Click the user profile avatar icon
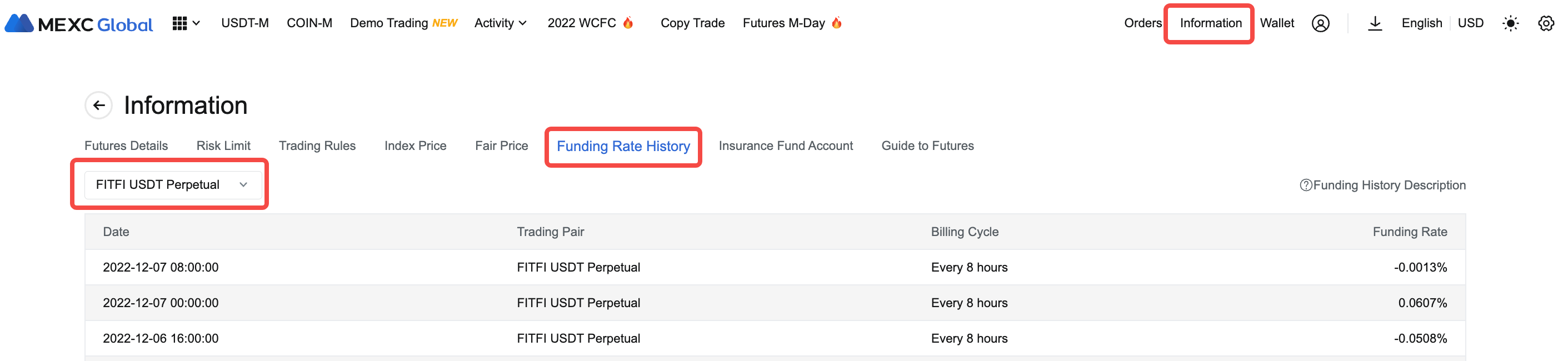1568x361 pixels. click(x=1320, y=23)
